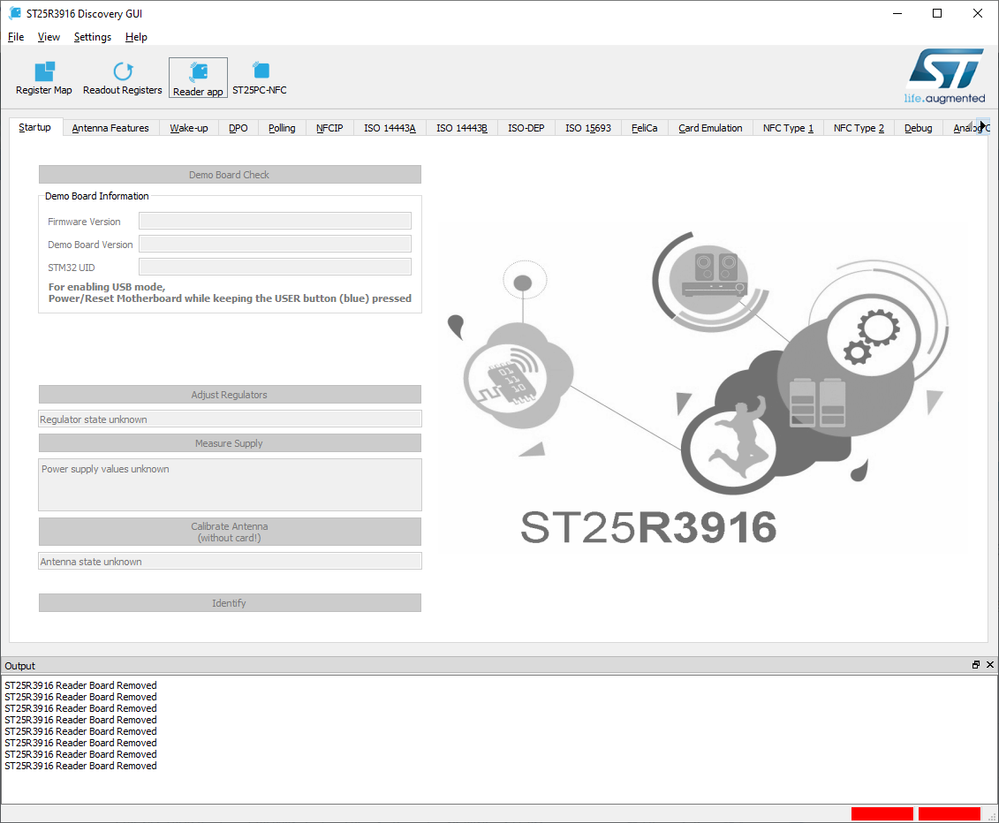Viewport: 999px width, 823px height.
Task: Show more tabs with right arrow
Action: [x=983, y=125]
